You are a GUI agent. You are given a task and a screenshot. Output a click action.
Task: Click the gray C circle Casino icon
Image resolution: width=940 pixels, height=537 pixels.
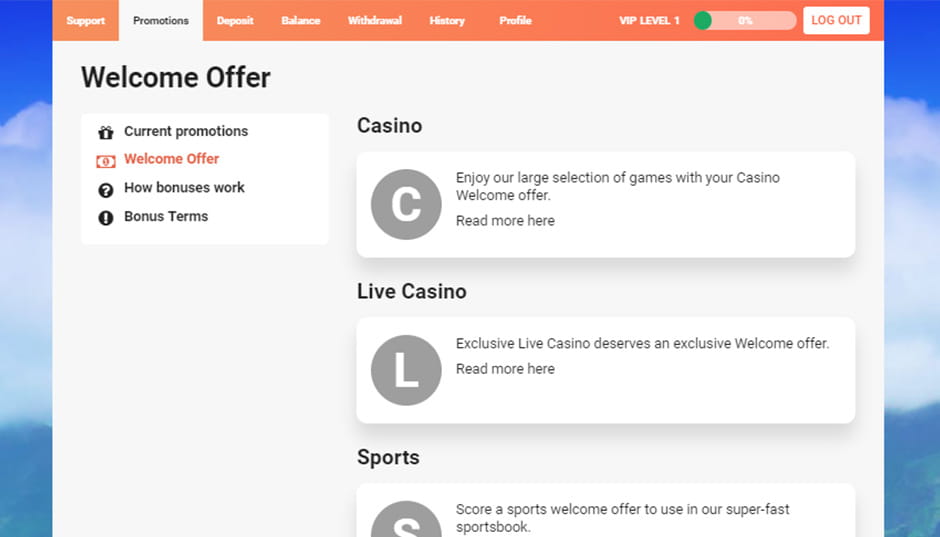pyautogui.click(x=406, y=204)
